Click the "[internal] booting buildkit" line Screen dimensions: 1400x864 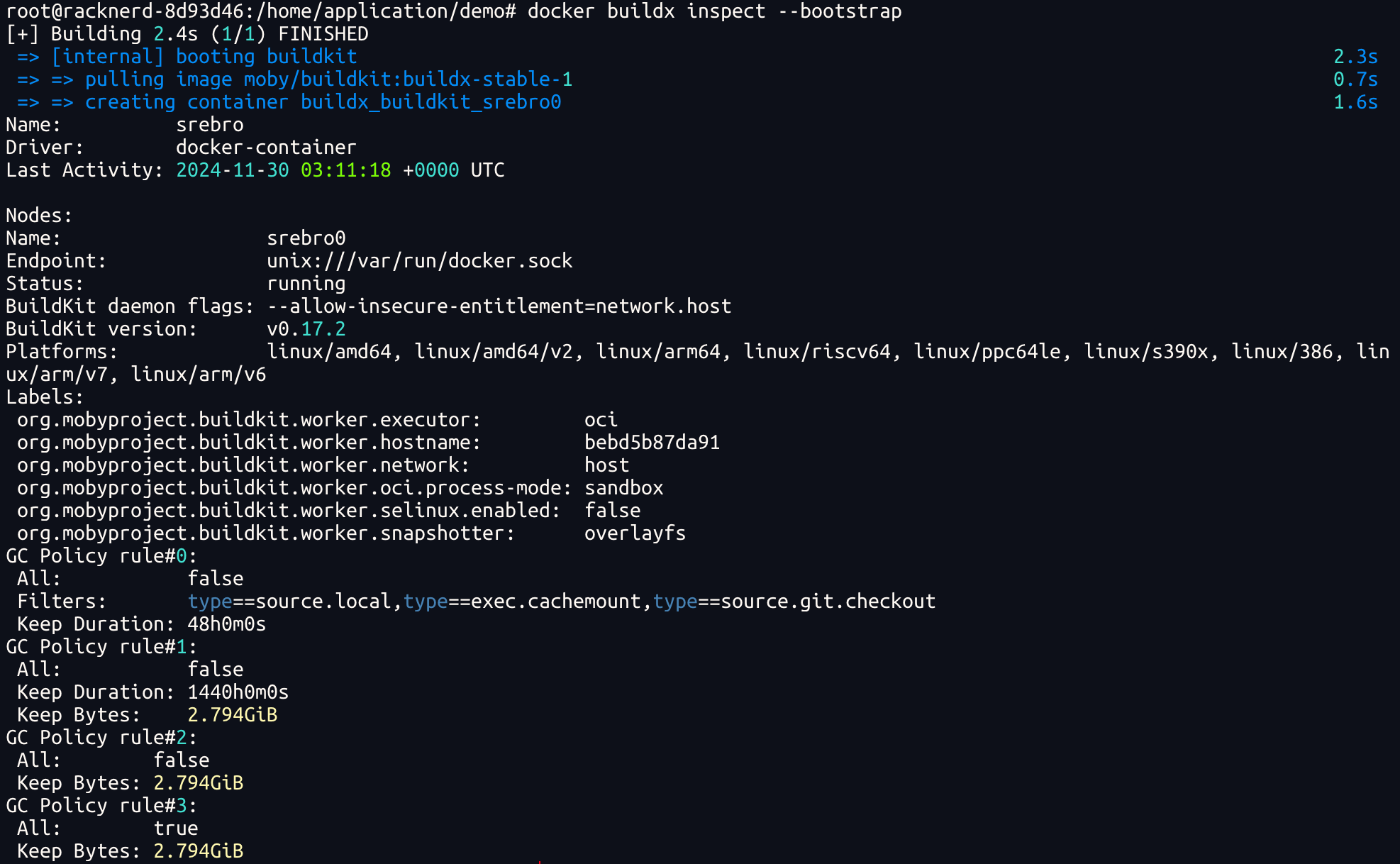pos(204,57)
